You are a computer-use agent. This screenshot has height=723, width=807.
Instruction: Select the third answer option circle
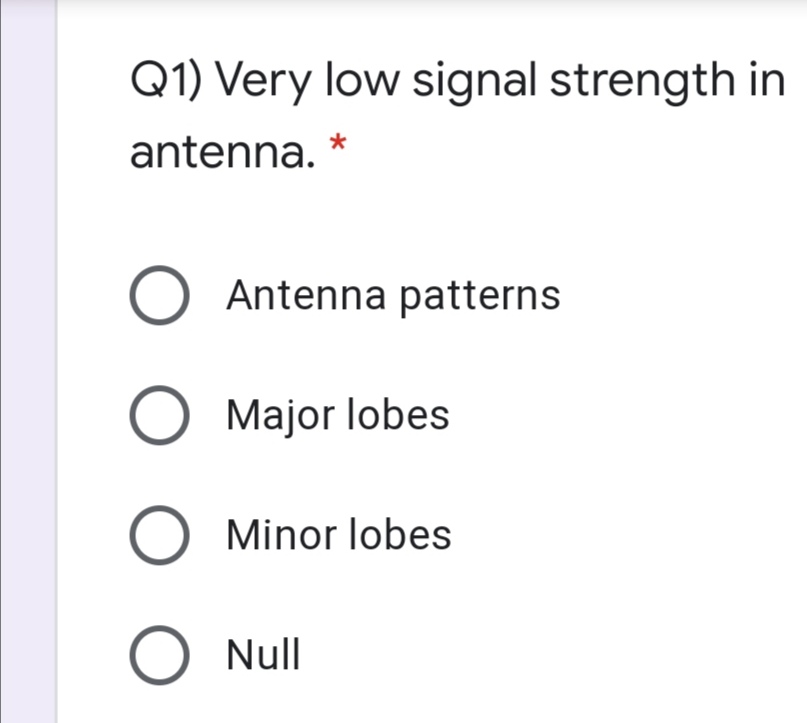159,535
